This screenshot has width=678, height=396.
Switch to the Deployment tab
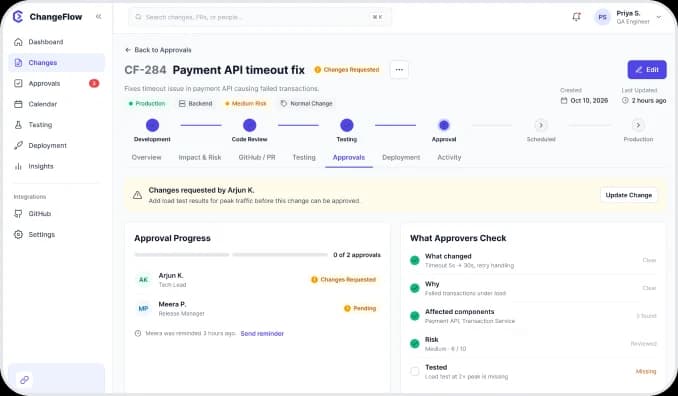401,157
